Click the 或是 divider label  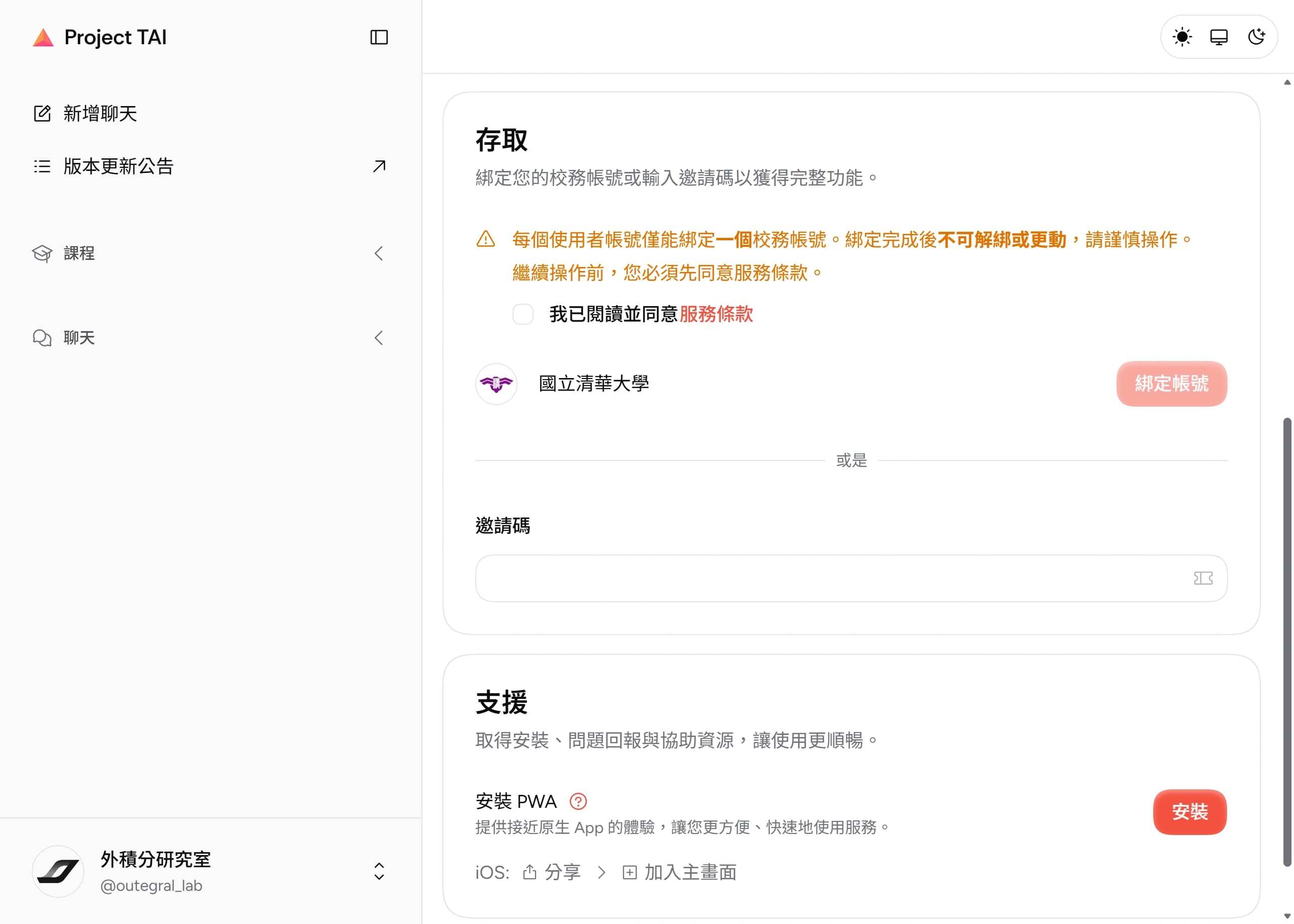pos(851,460)
